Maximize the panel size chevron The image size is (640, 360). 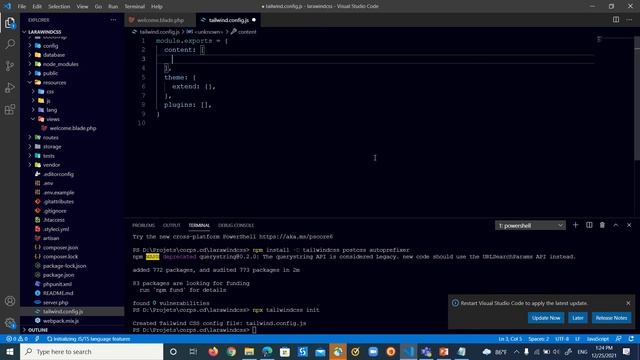coord(616,225)
